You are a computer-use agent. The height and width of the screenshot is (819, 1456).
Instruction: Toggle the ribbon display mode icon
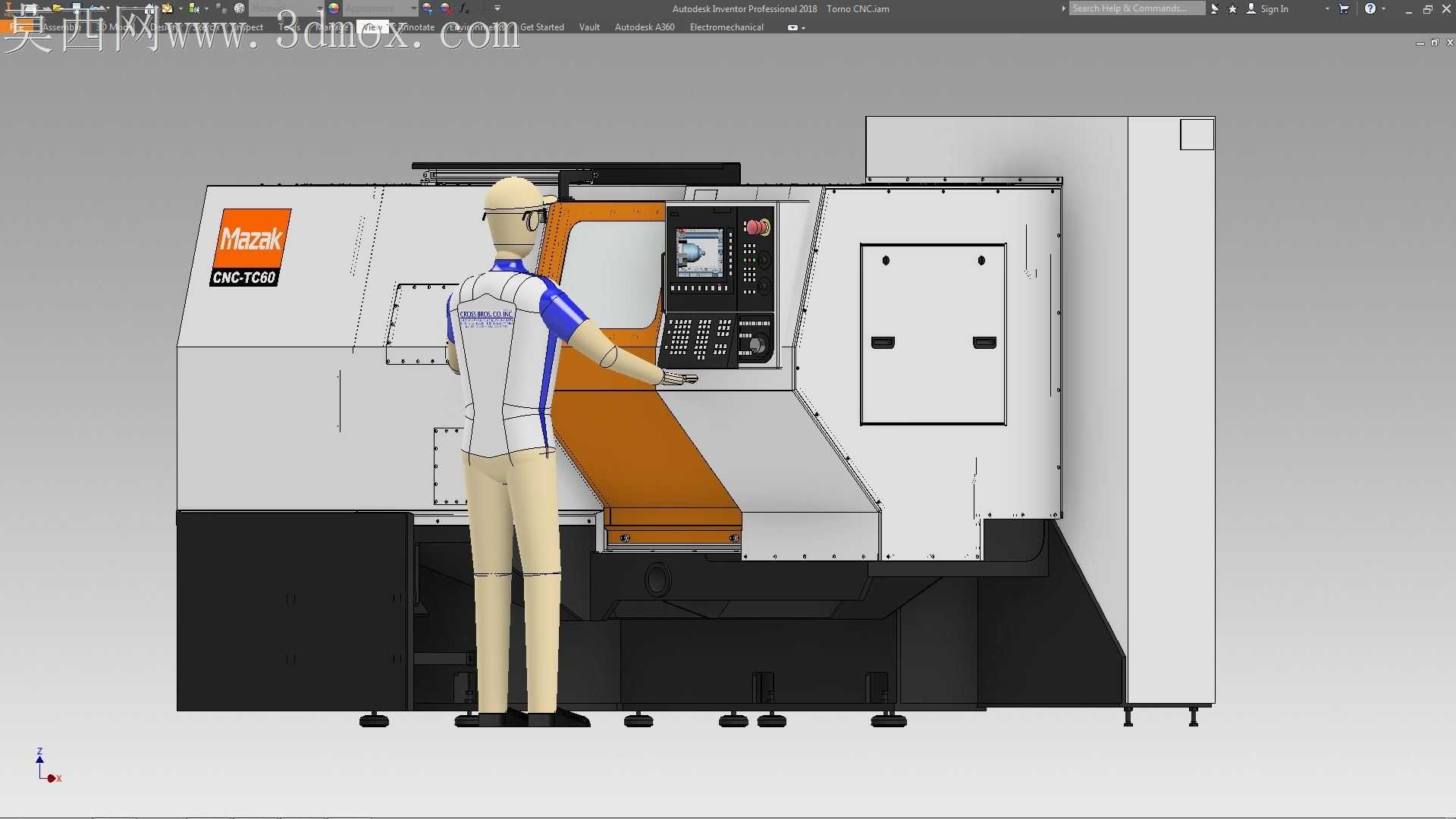792,27
